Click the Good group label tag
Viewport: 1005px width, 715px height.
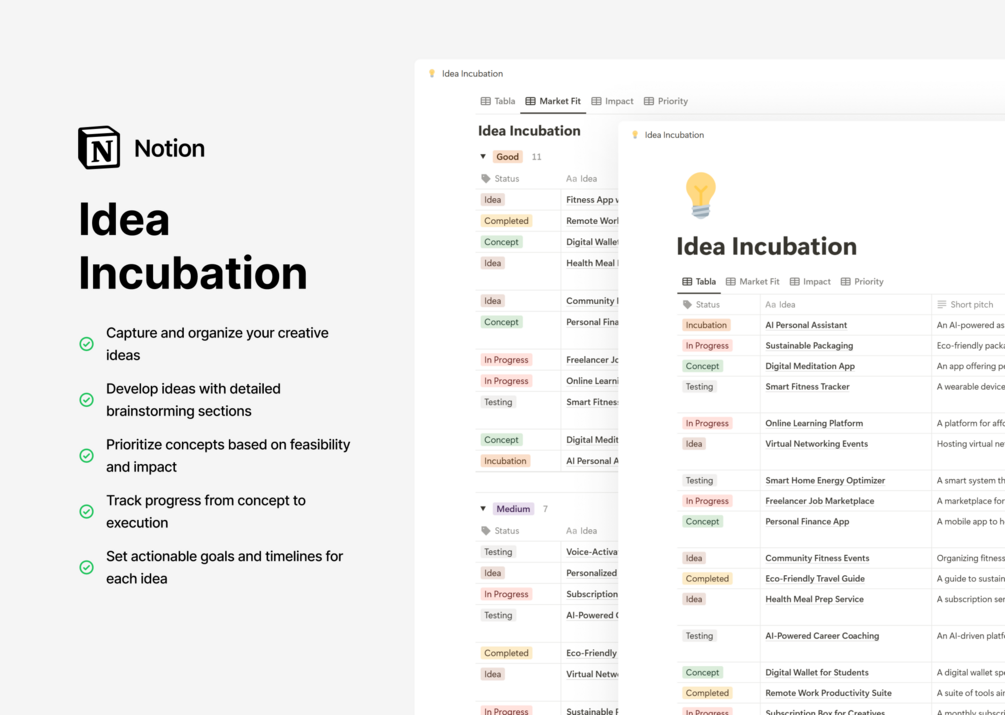507,156
